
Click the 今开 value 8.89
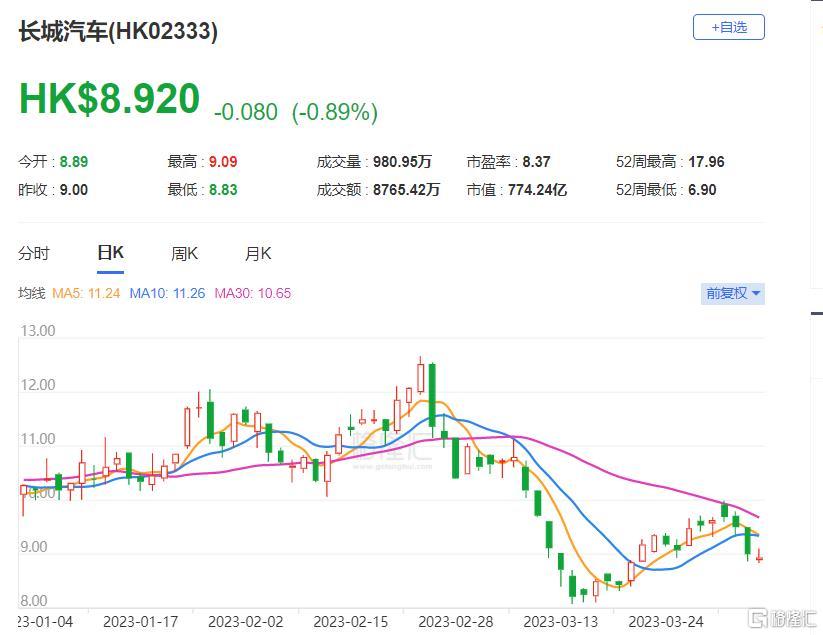[x=74, y=162]
